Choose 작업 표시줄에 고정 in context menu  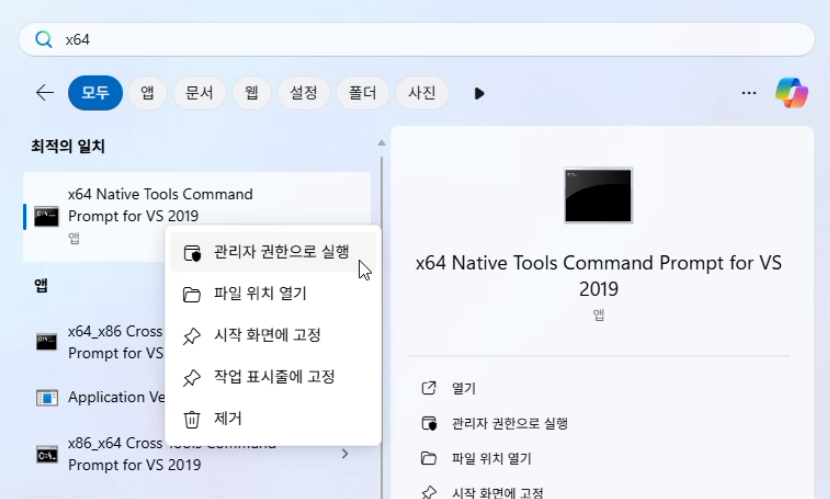coord(273,377)
